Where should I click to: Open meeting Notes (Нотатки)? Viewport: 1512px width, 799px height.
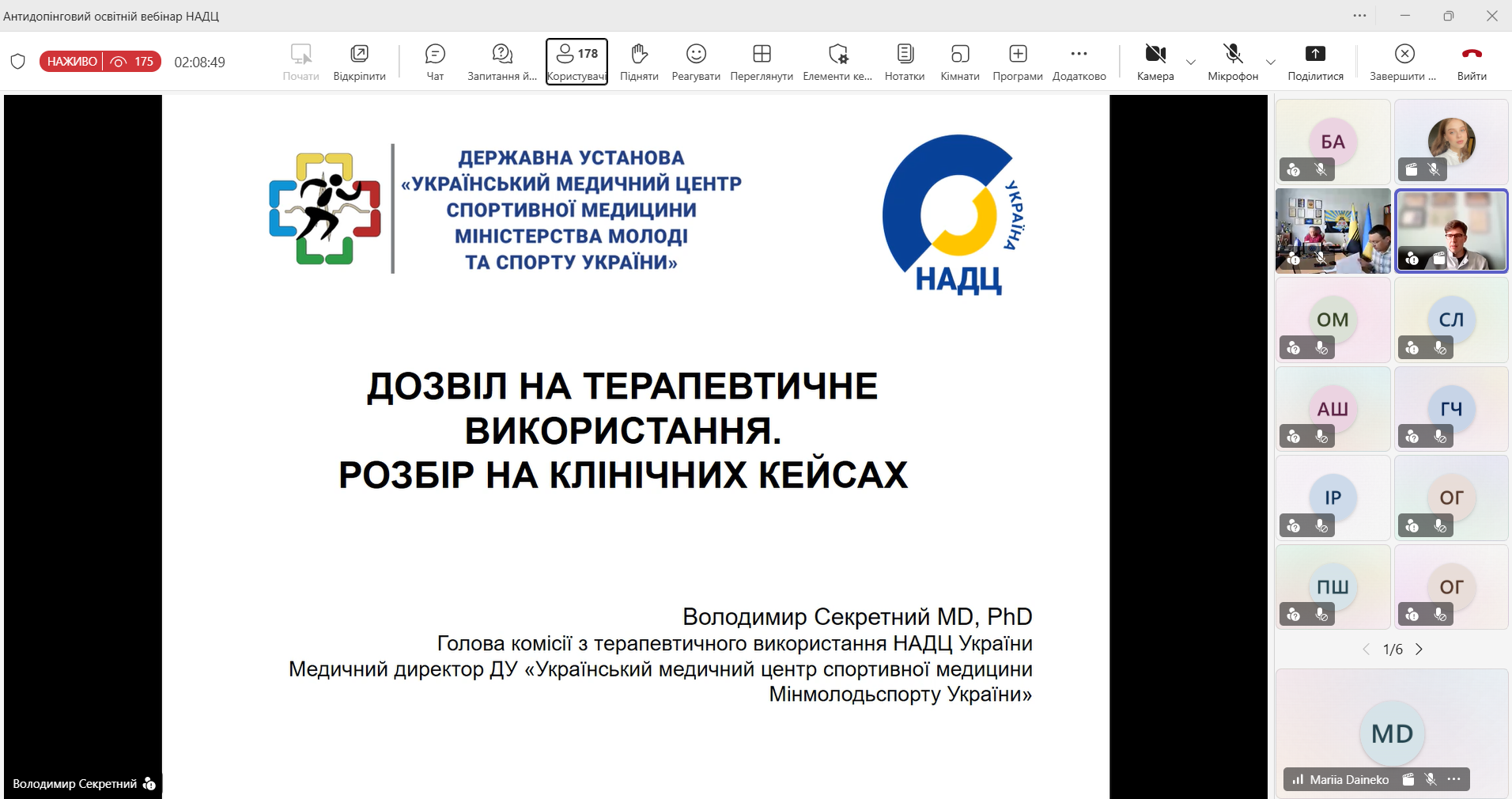pyautogui.click(x=905, y=62)
